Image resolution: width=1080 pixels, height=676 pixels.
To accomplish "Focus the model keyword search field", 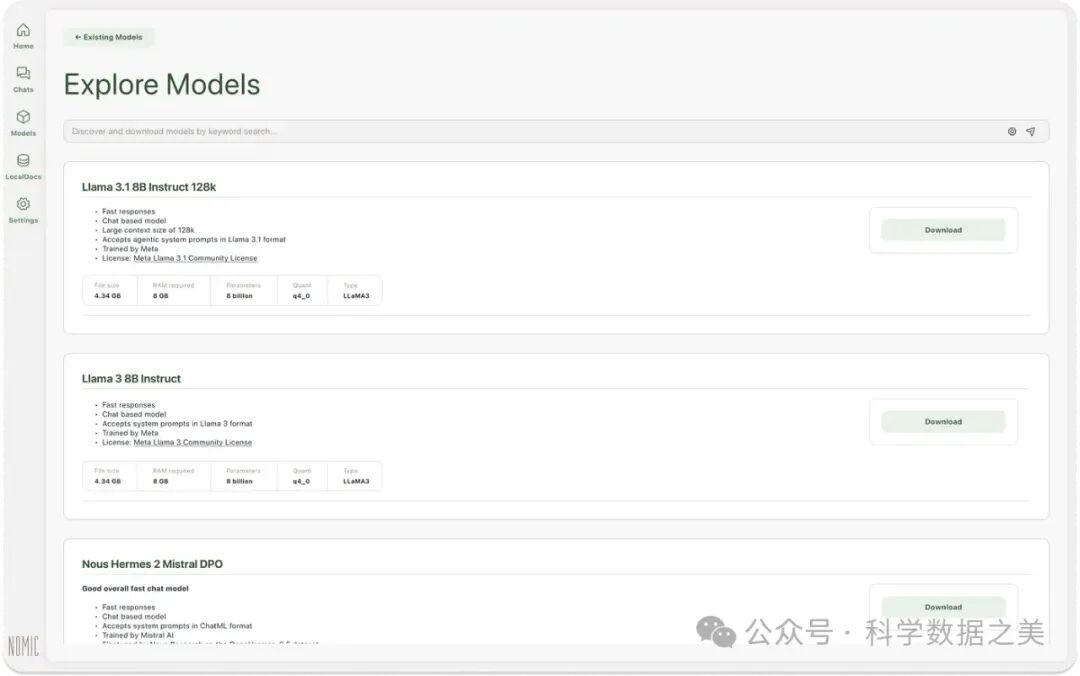I will [x=530, y=131].
